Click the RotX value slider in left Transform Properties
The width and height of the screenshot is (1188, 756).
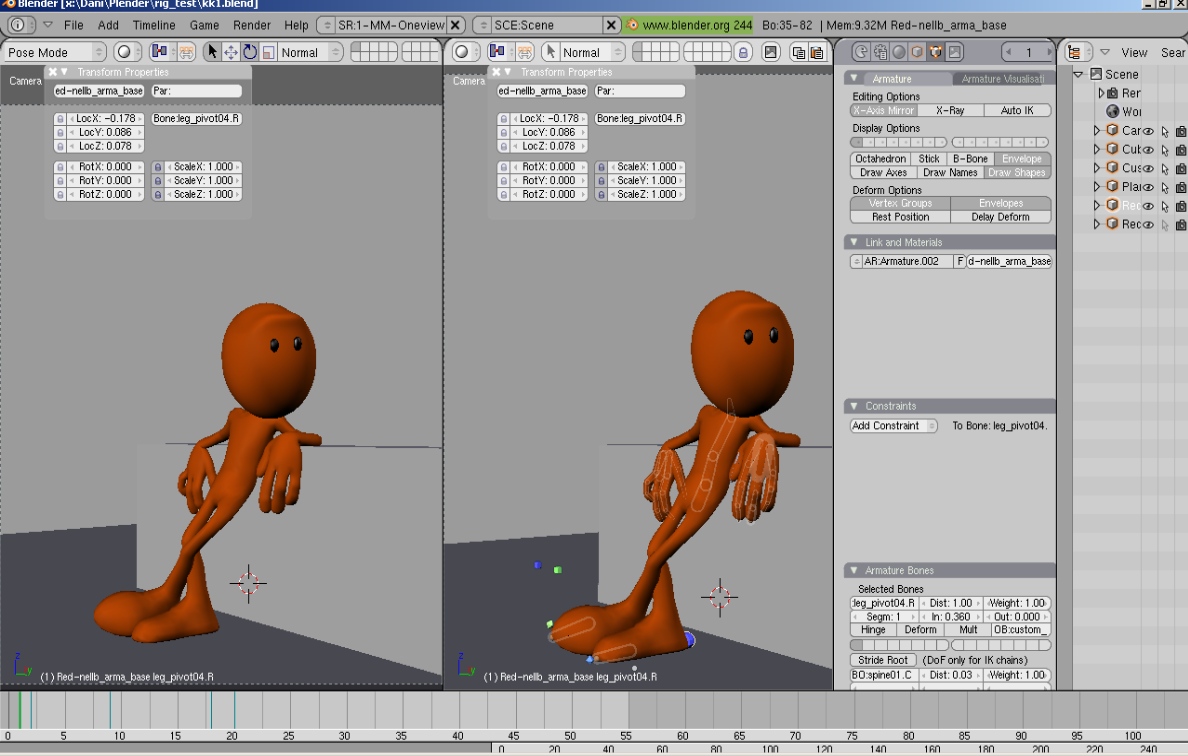coord(105,167)
